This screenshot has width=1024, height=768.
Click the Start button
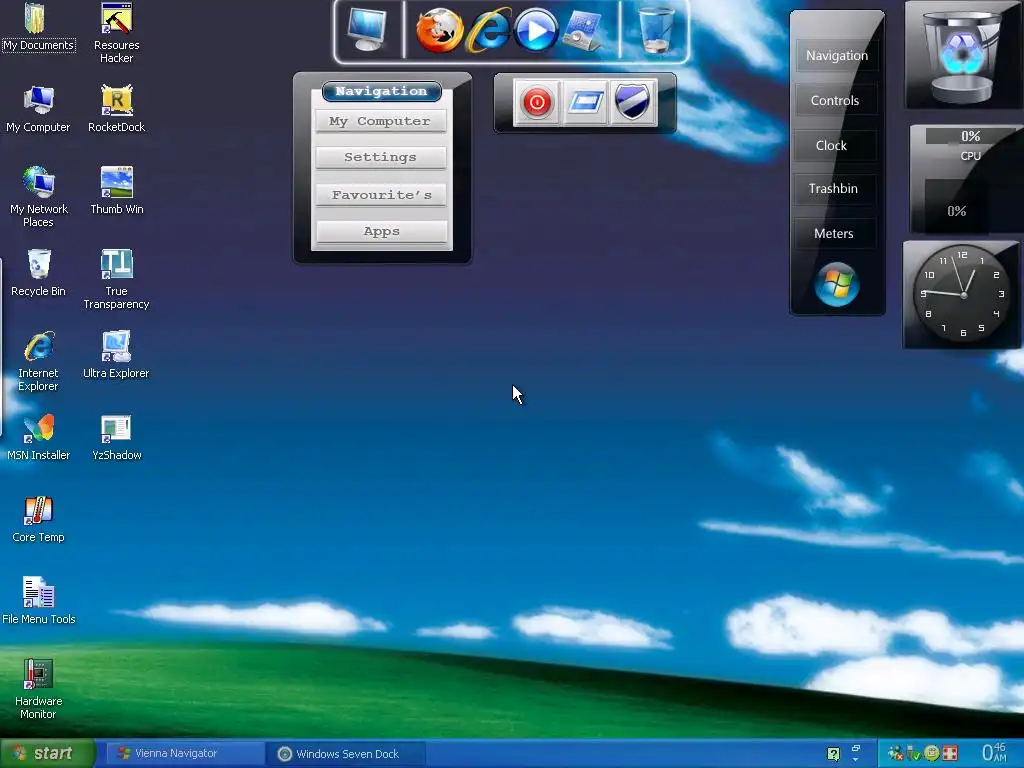47,754
